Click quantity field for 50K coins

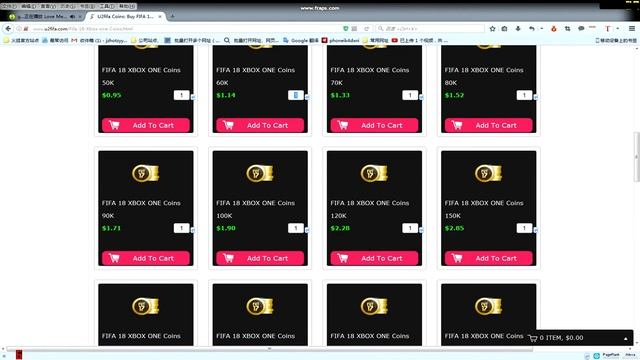(x=181, y=95)
